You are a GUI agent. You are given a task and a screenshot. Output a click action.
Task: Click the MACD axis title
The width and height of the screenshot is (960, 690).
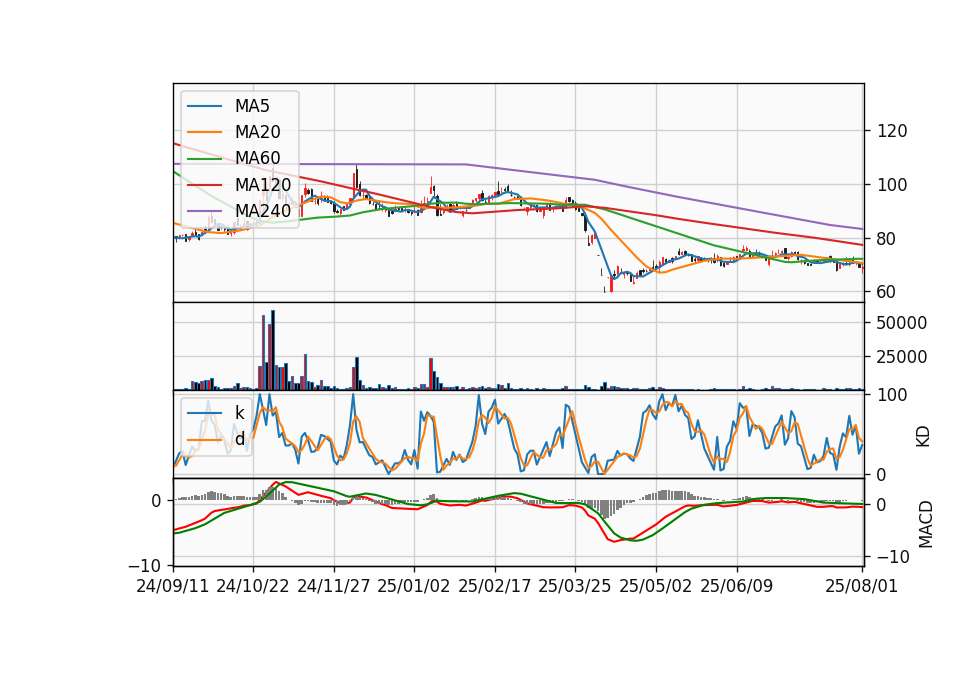(926, 524)
